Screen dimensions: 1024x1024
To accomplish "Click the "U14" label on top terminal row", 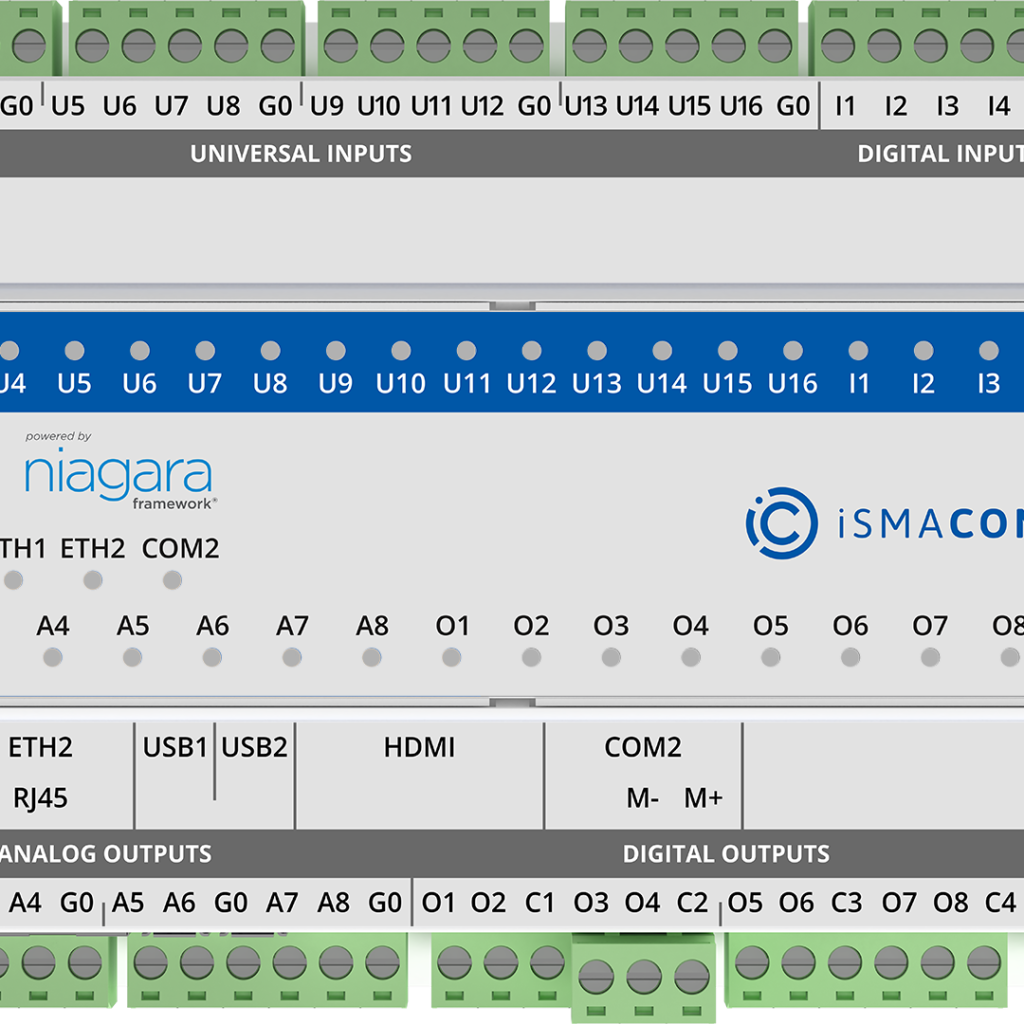I will pos(637,105).
